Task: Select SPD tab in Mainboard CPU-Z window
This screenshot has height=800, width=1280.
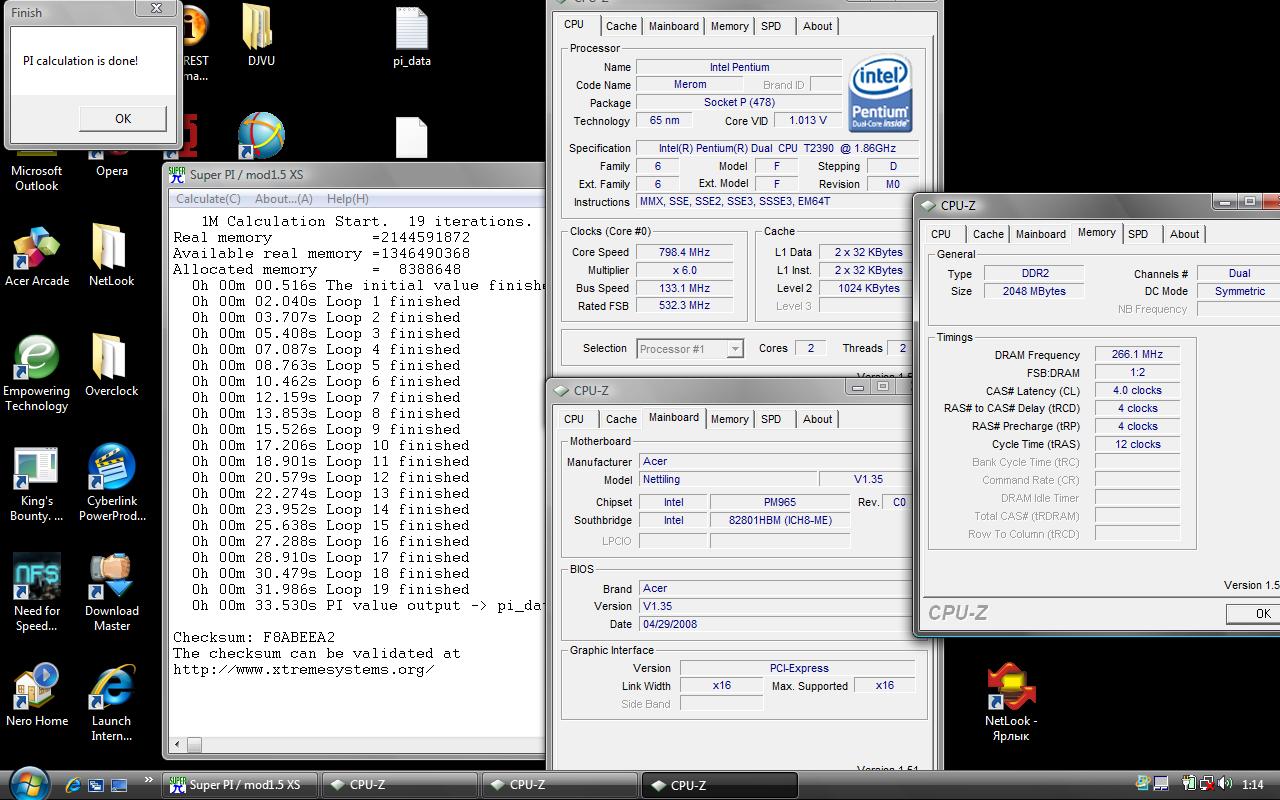Action: [771, 419]
